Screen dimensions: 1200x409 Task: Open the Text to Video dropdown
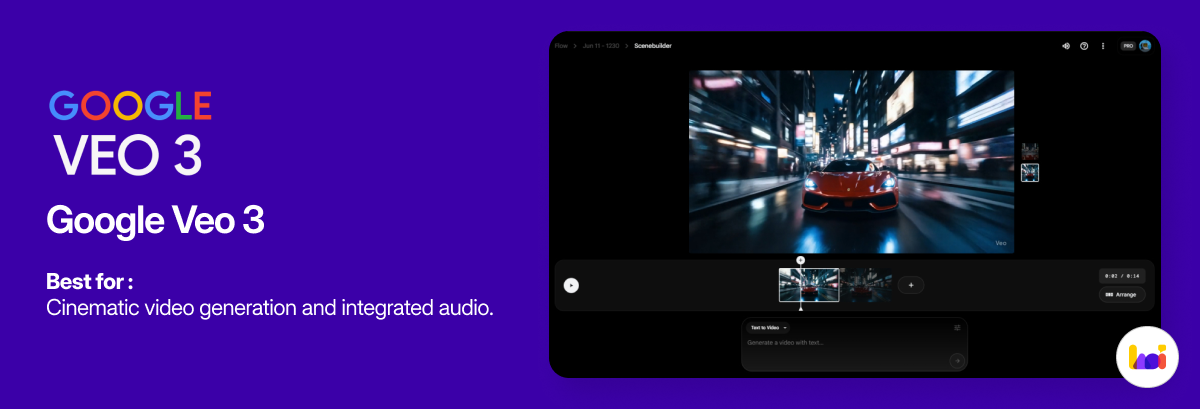pyautogui.click(x=769, y=327)
